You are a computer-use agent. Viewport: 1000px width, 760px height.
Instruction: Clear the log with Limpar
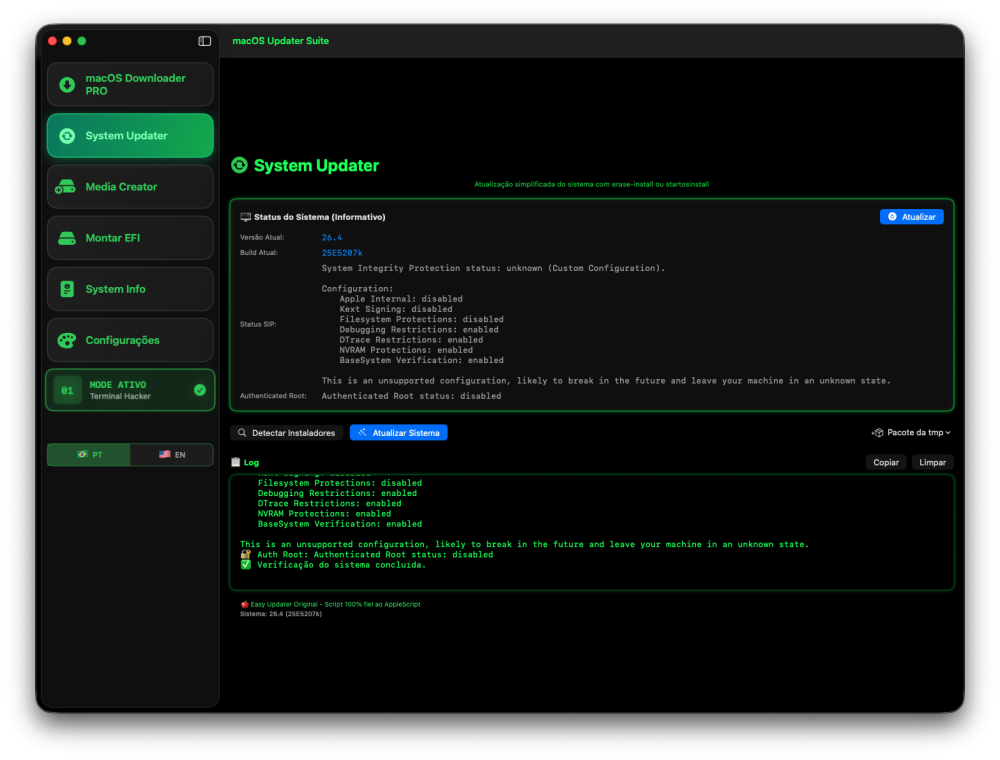(x=932, y=462)
